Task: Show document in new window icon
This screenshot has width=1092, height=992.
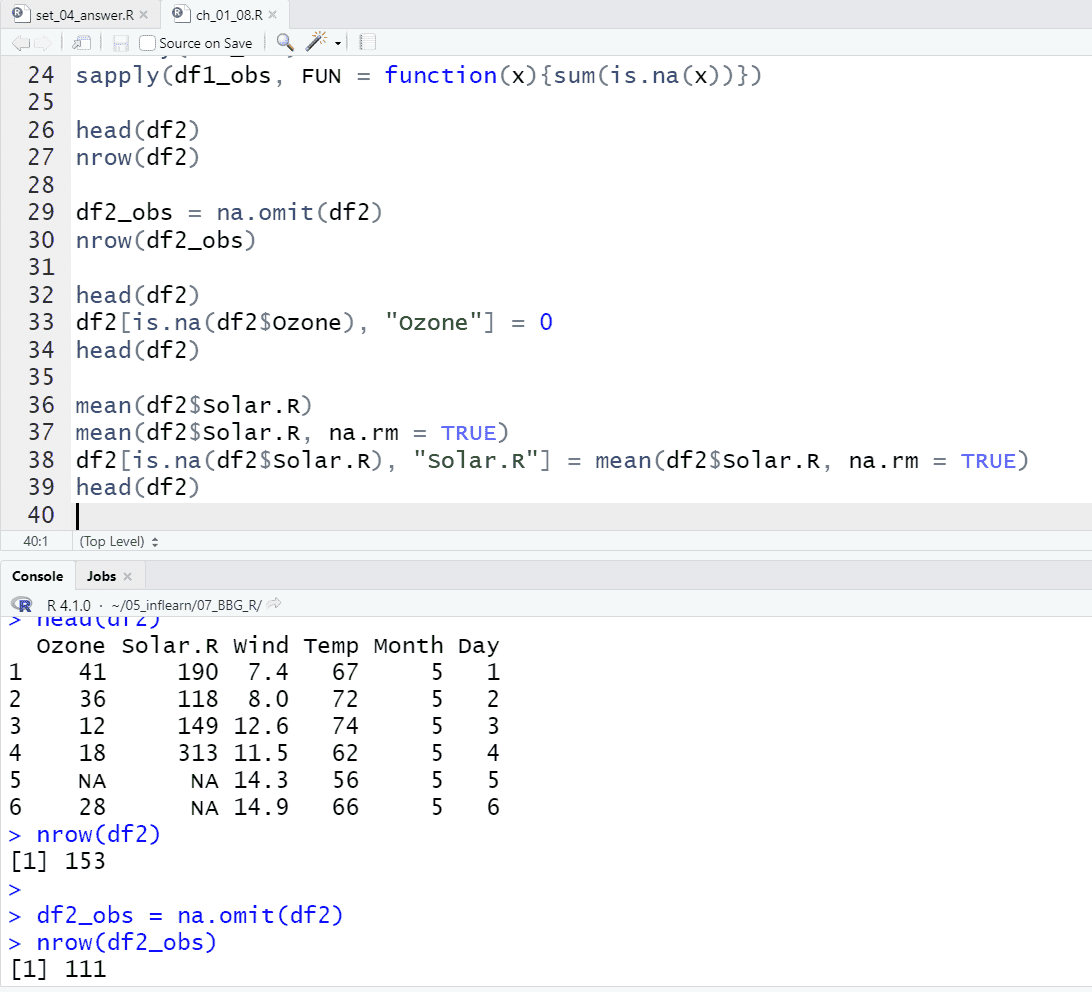Action: point(81,43)
